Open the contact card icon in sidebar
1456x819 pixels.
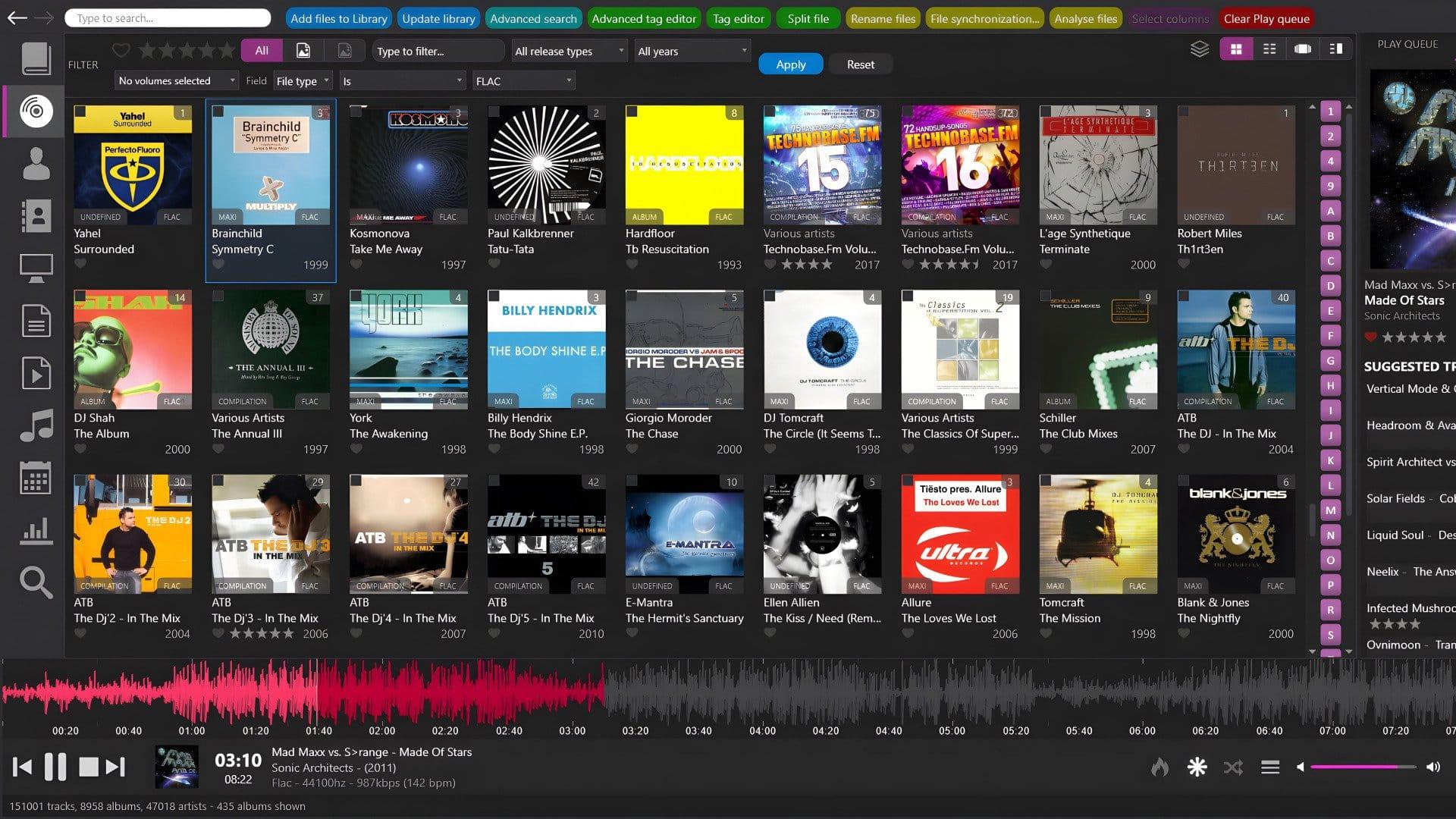coord(36,216)
